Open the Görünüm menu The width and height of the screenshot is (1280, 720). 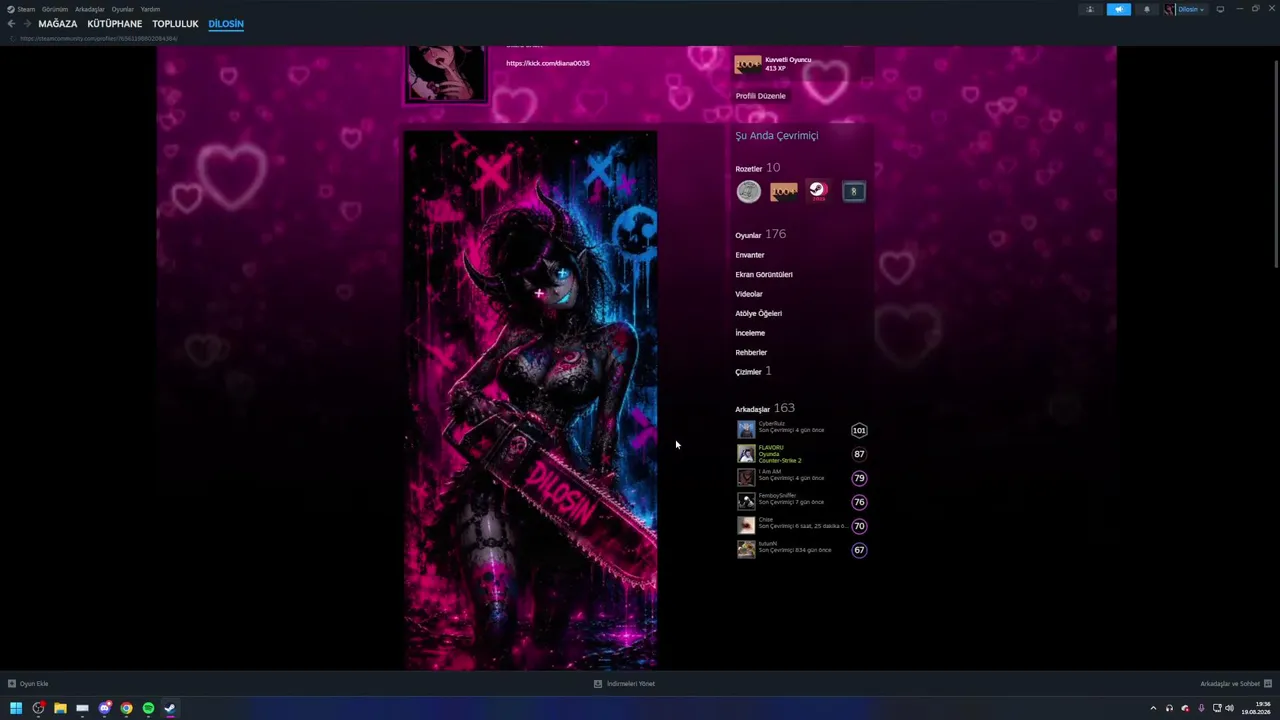(55, 9)
